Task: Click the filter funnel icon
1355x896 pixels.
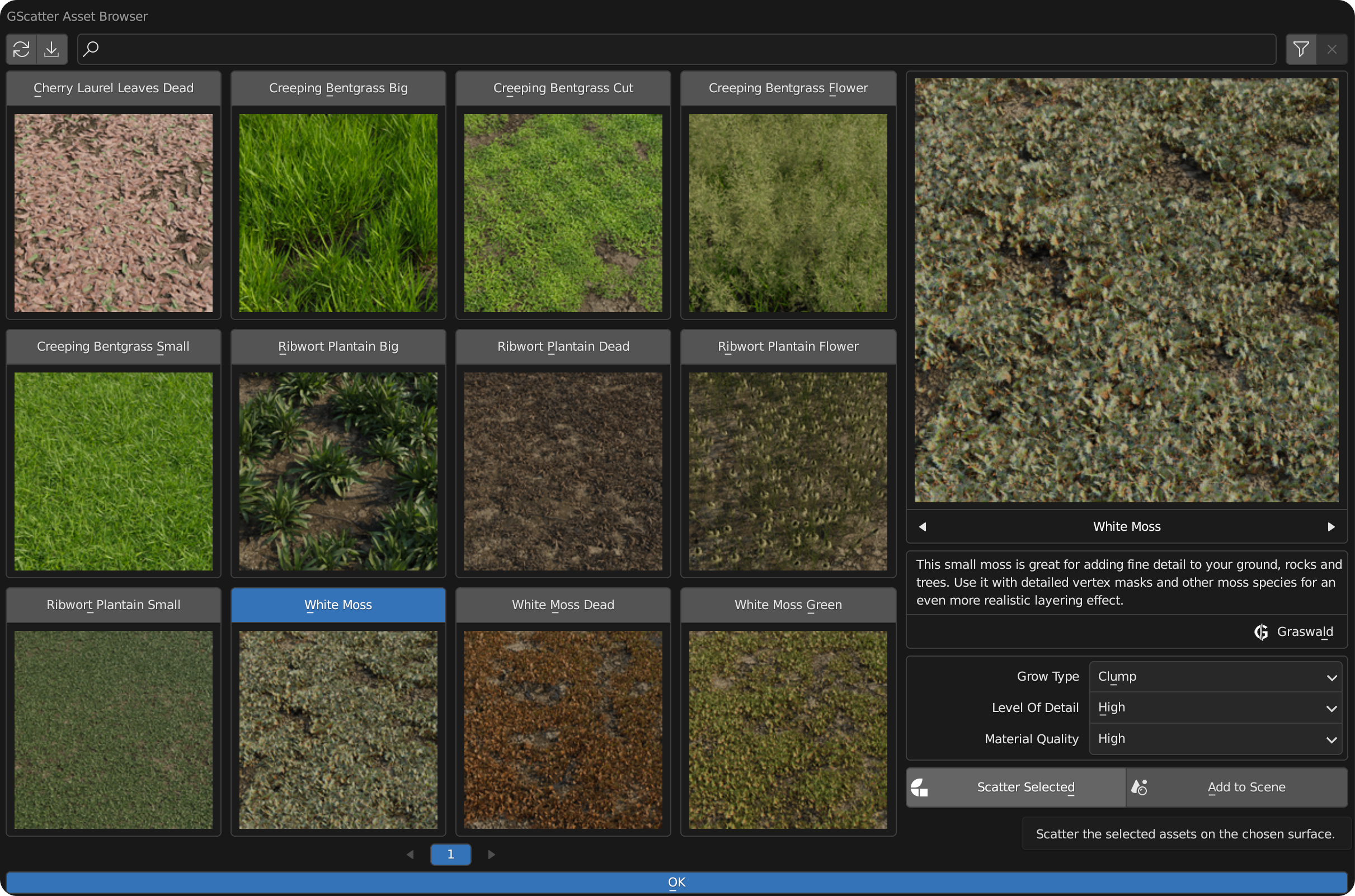Action: click(1301, 49)
